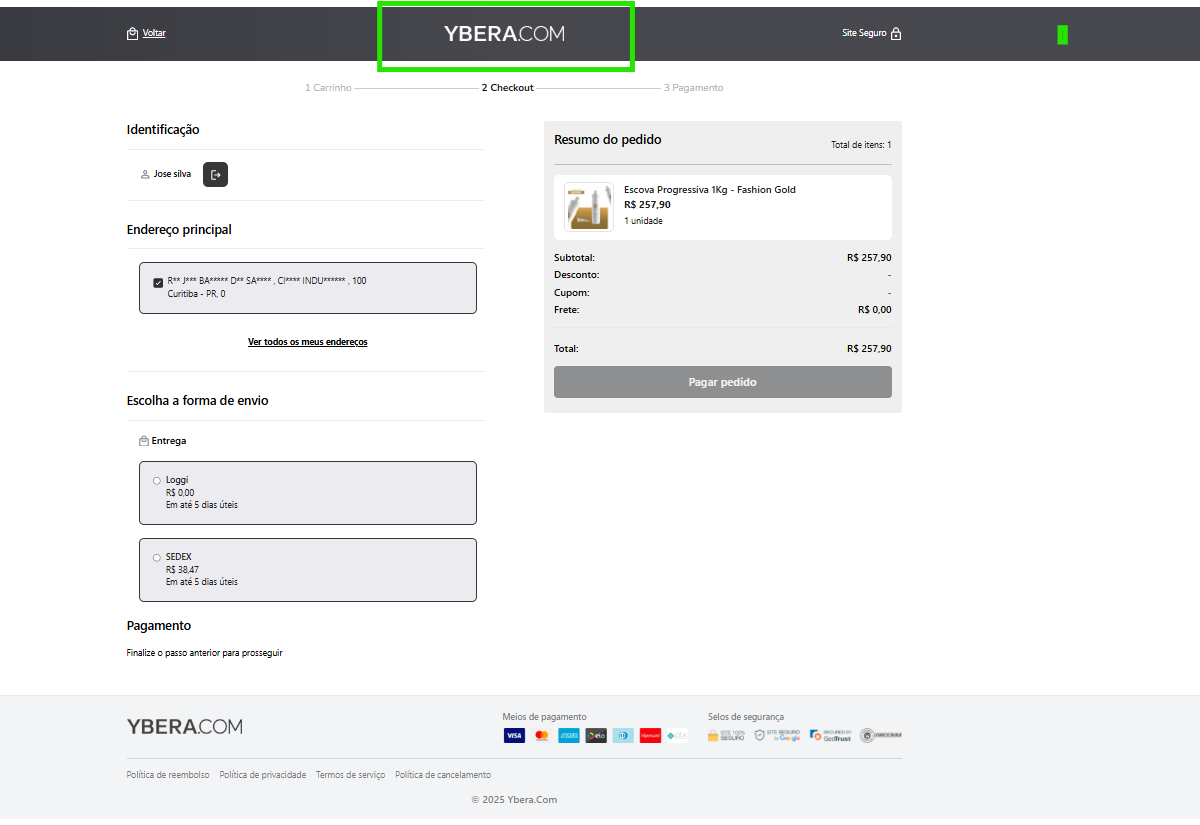The width and height of the screenshot is (1200, 825).
Task: Click the Pagar pedido button
Action: click(x=723, y=382)
